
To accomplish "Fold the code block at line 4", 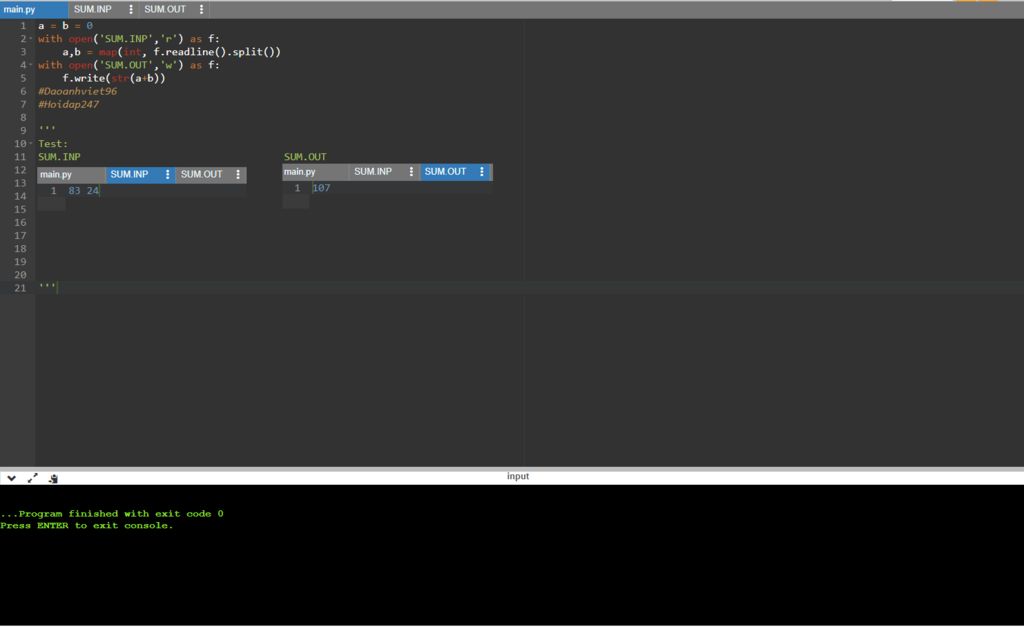I will tap(31, 65).
